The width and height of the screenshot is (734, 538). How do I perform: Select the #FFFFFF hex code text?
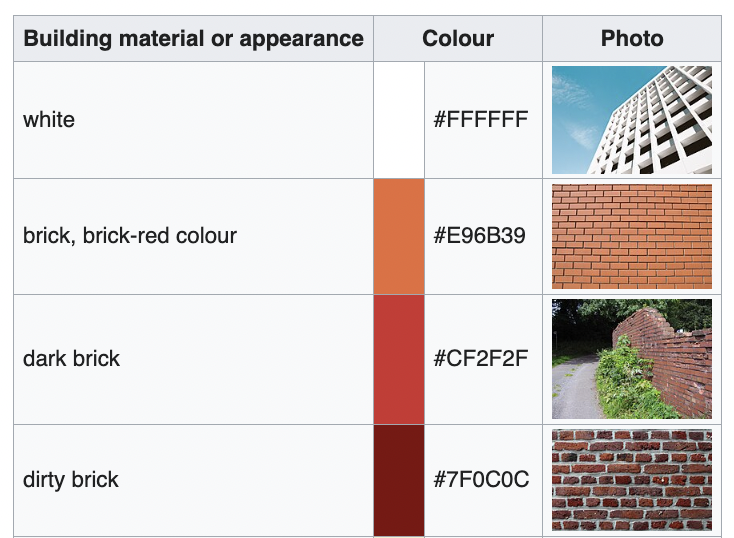tap(481, 119)
